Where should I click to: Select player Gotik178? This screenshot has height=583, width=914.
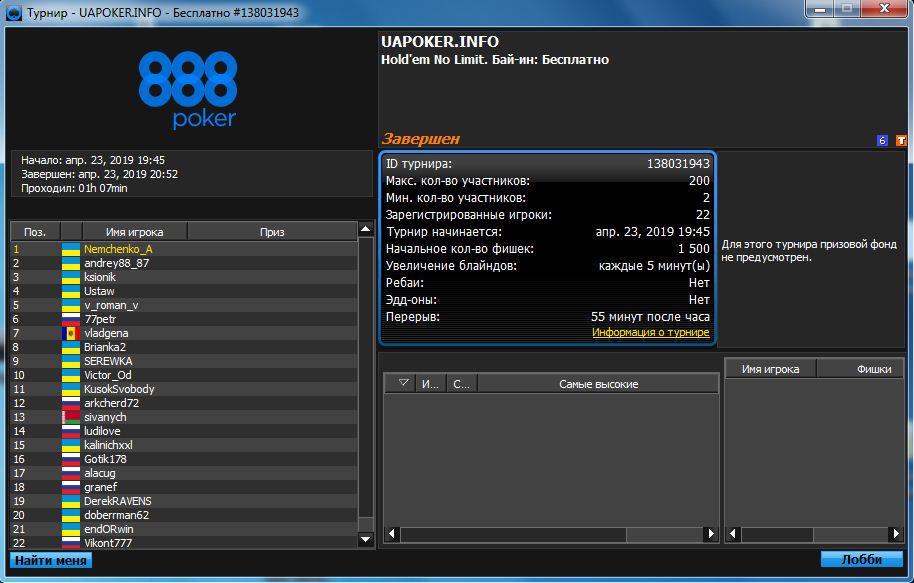click(x=184, y=459)
